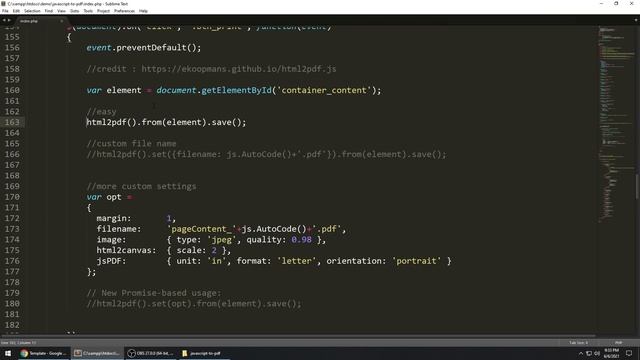Open tab list dropdown at tab bar end
Screen dimensions: 640x360
tap(636, 20)
